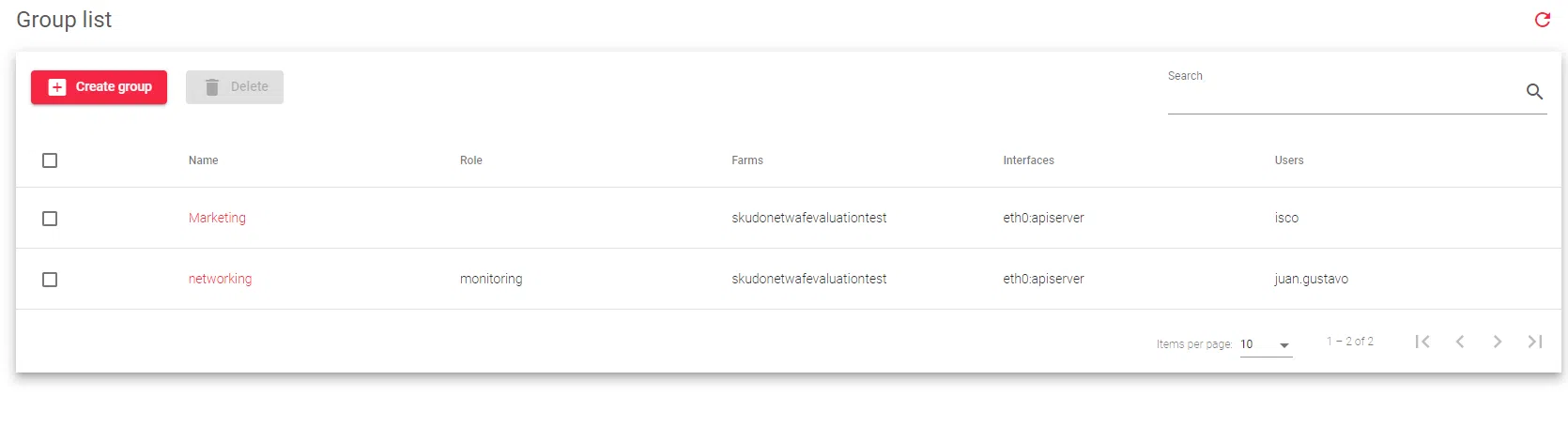Click trash icon on Delete button
1568x426 pixels.
coord(212,87)
